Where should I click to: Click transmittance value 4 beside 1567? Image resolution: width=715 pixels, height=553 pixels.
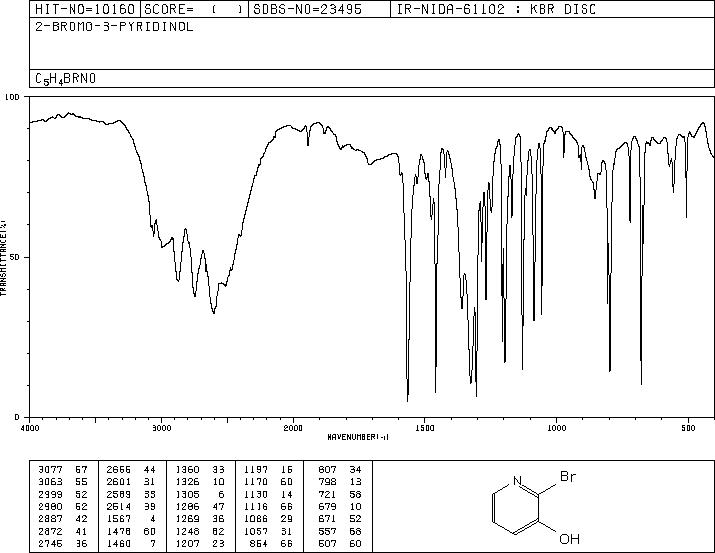click(x=153, y=519)
